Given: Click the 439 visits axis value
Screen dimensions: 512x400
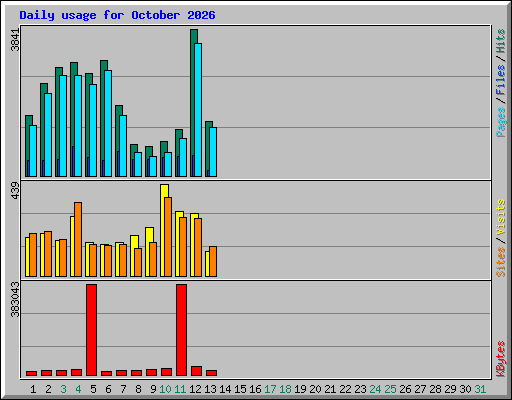Looking at the screenshot, I should pos(15,191).
